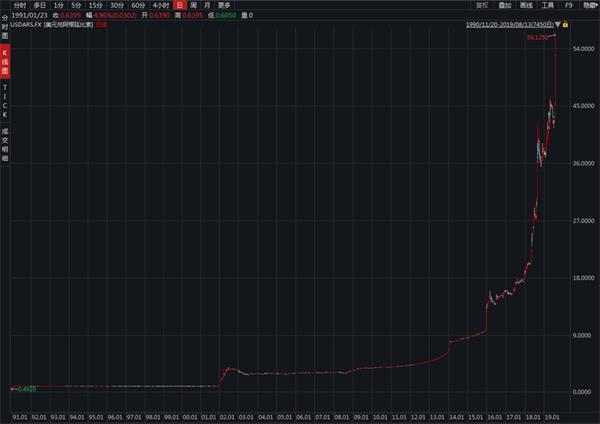Click the F9 button
The width and height of the screenshot is (600, 424).
coord(569,5)
